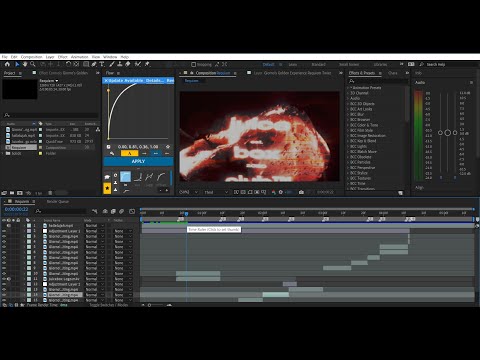
Task: Select the Hand tool
Action: [x=25, y=64]
